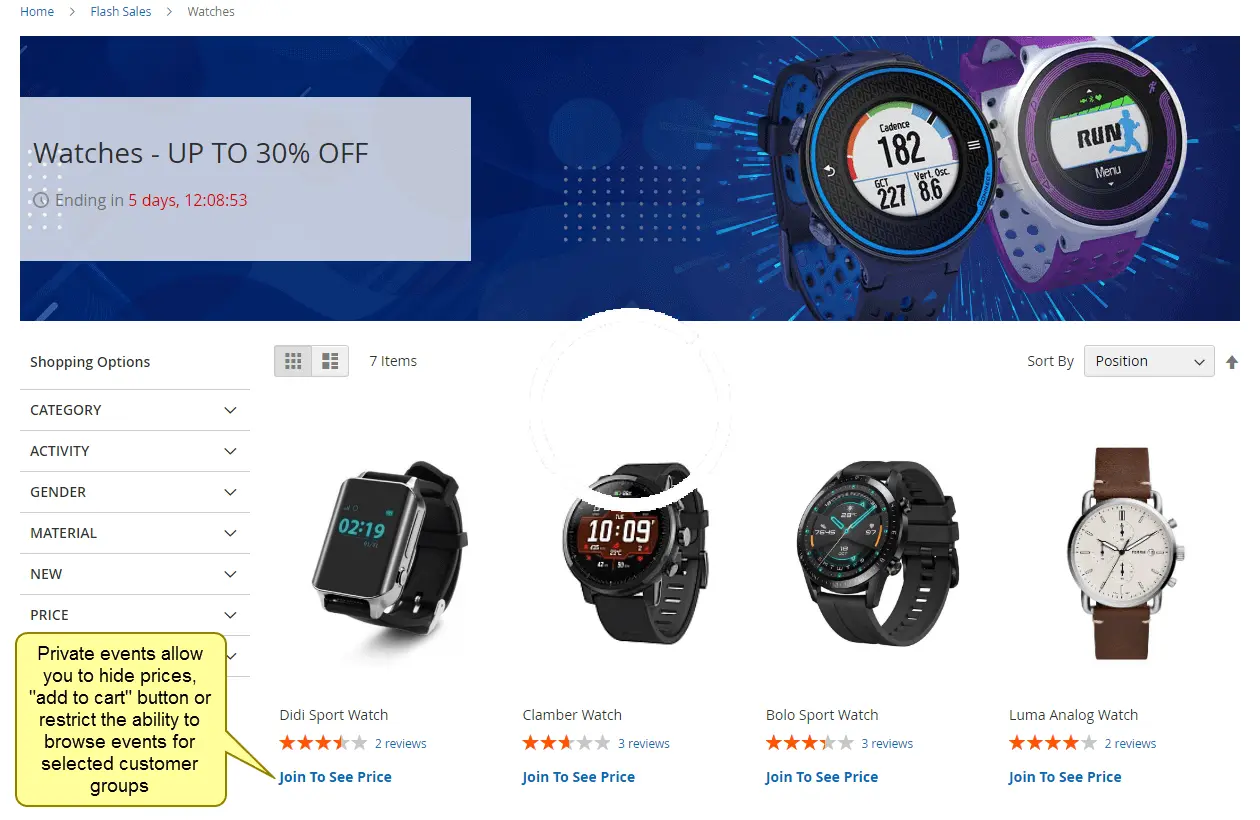Click the sort direction arrow icon

tap(1232, 362)
